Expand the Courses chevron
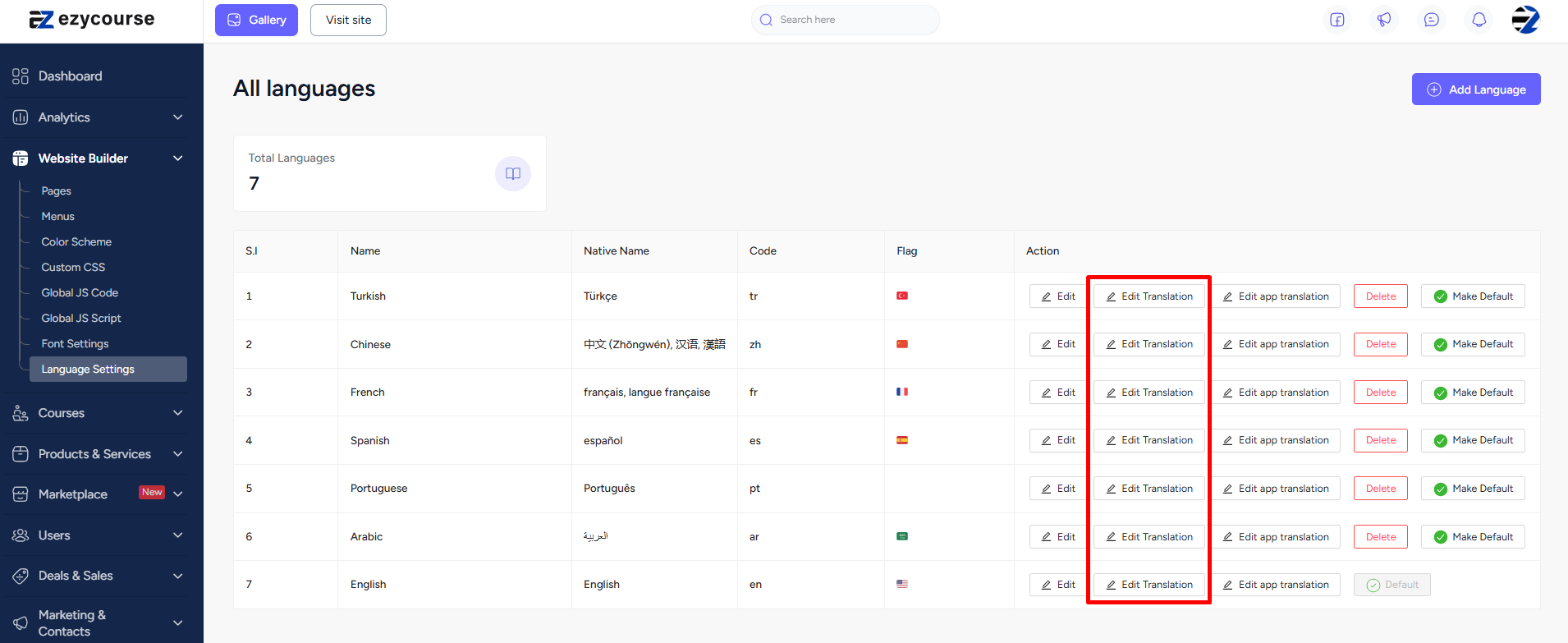The image size is (1568, 643). click(178, 413)
